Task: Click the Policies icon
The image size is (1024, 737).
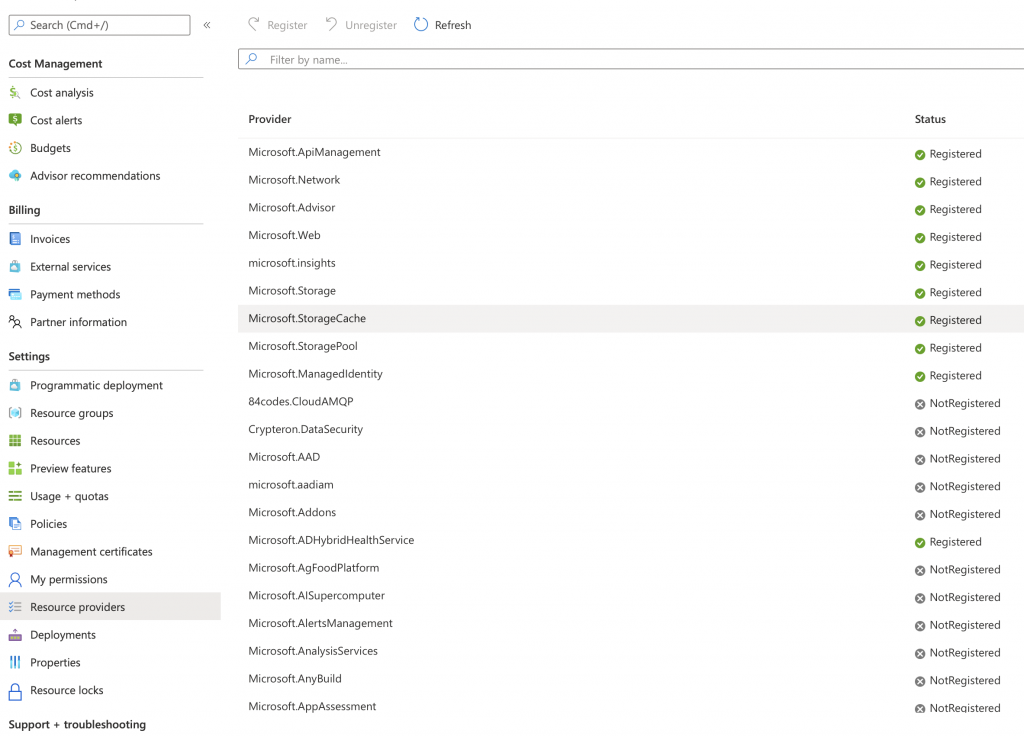Action: [15, 524]
